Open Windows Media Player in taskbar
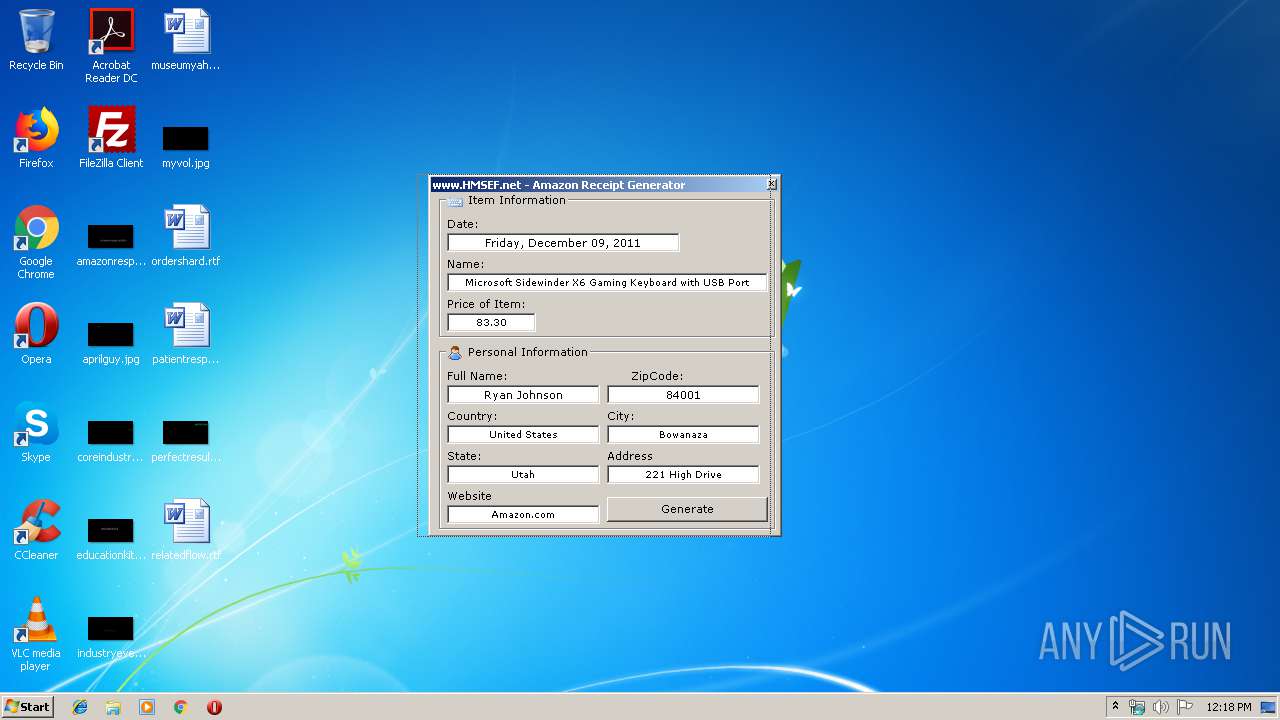Viewport: 1280px width, 720px height. [x=147, y=707]
